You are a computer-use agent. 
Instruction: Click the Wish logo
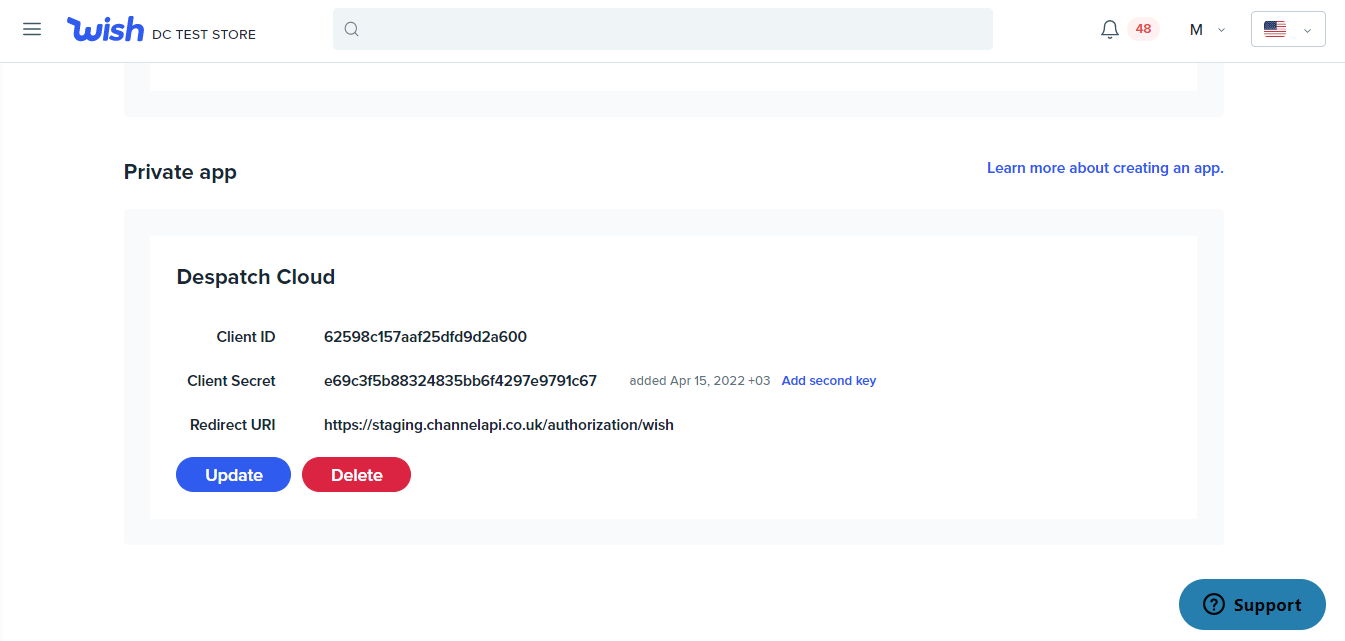106,30
